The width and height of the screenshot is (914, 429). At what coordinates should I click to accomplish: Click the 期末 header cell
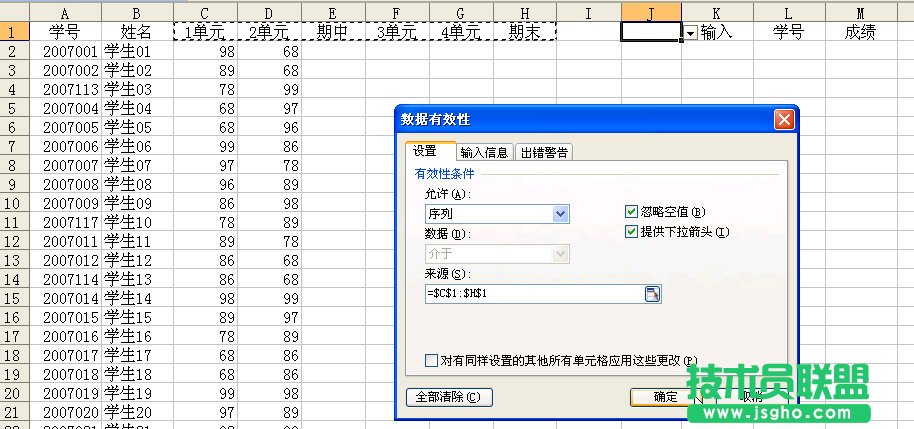(525, 32)
